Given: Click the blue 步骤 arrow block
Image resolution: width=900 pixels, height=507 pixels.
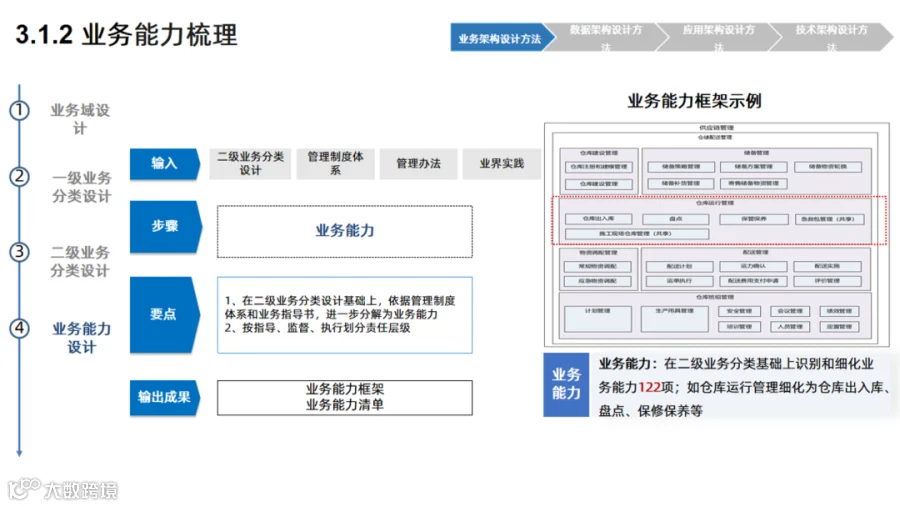Looking at the screenshot, I should coord(165,226).
